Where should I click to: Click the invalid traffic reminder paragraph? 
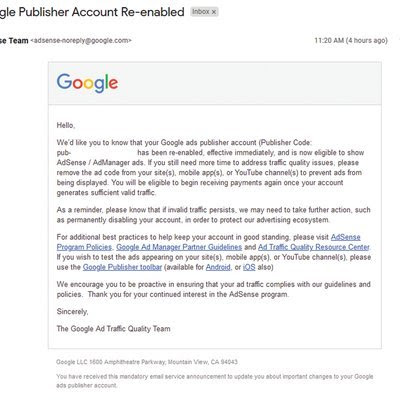213,215
